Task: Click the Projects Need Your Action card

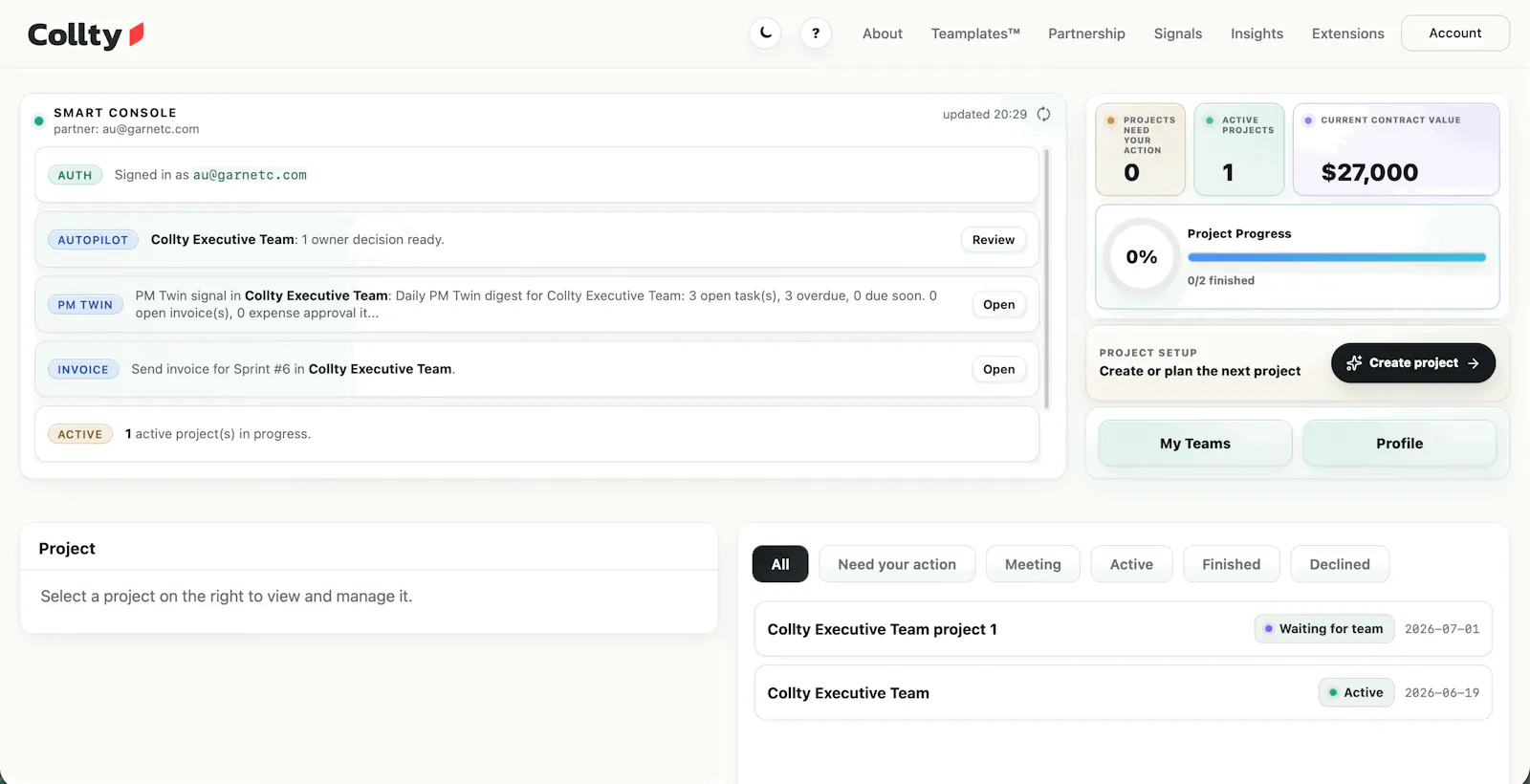Action: click(x=1140, y=149)
